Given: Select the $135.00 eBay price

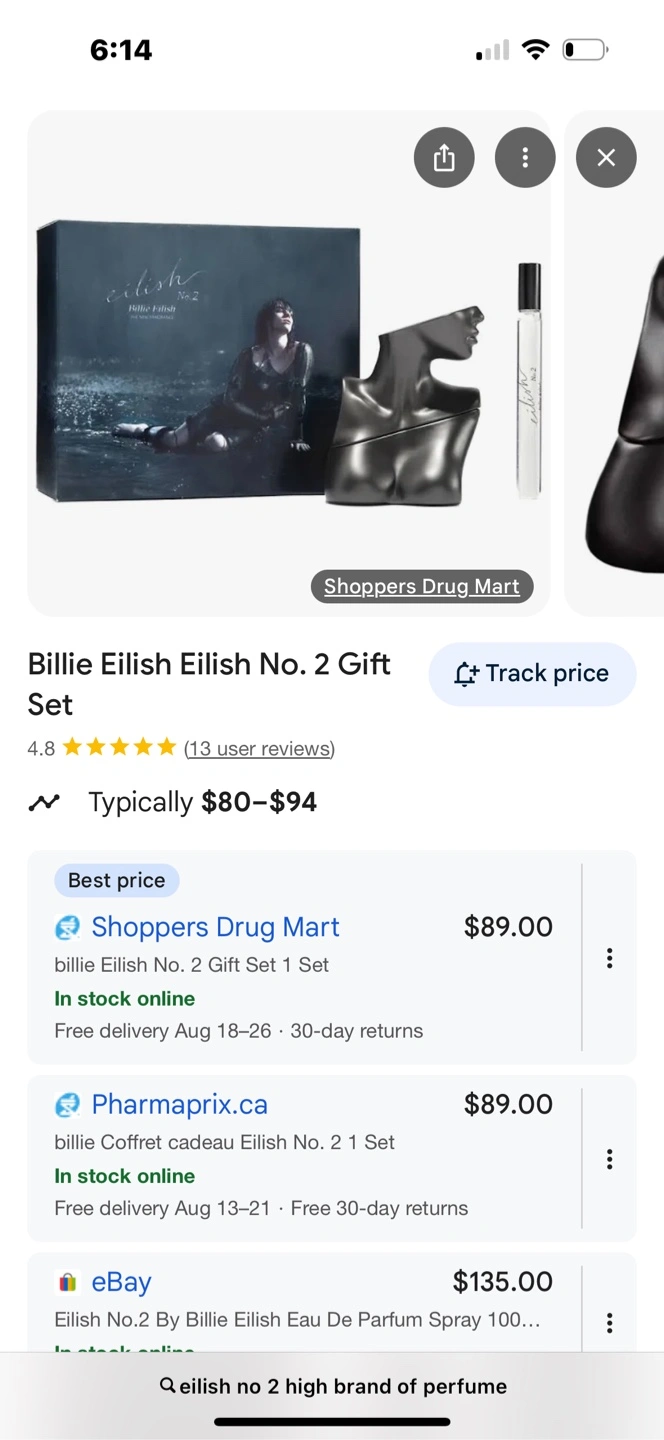Looking at the screenshot, I should (x=502, y=1282).
